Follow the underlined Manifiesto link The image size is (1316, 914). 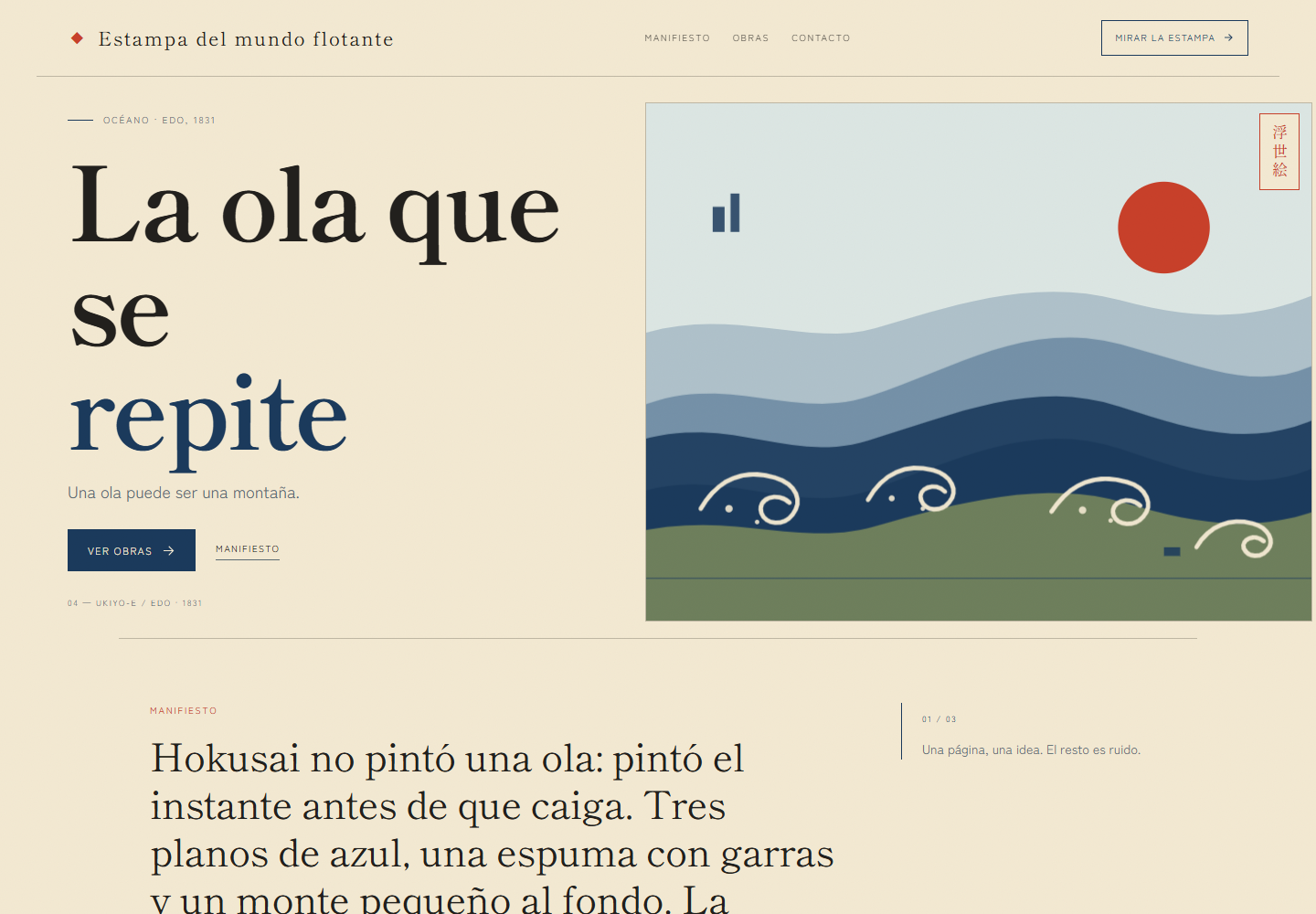click(248, 549)
